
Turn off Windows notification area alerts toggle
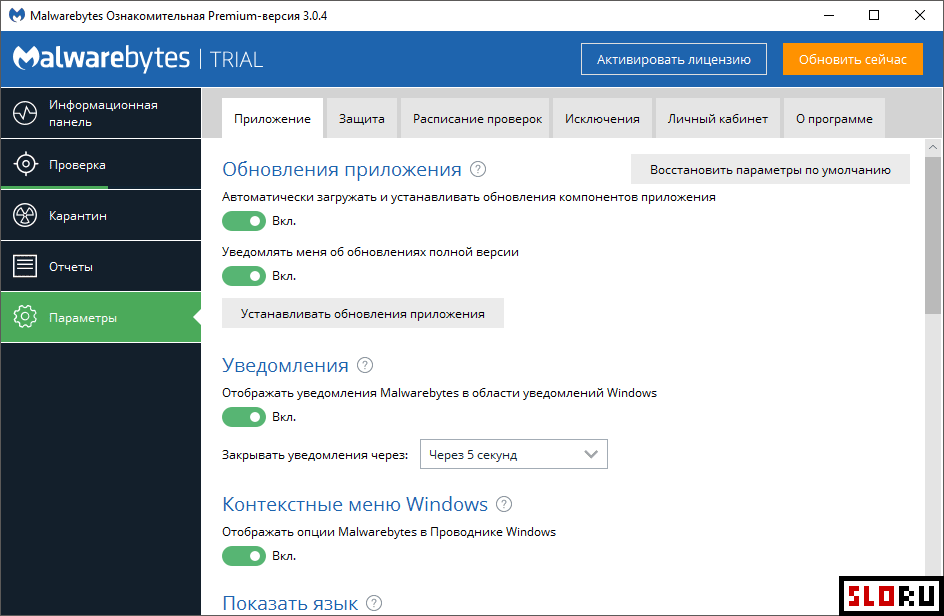click(x=244, y=417)
